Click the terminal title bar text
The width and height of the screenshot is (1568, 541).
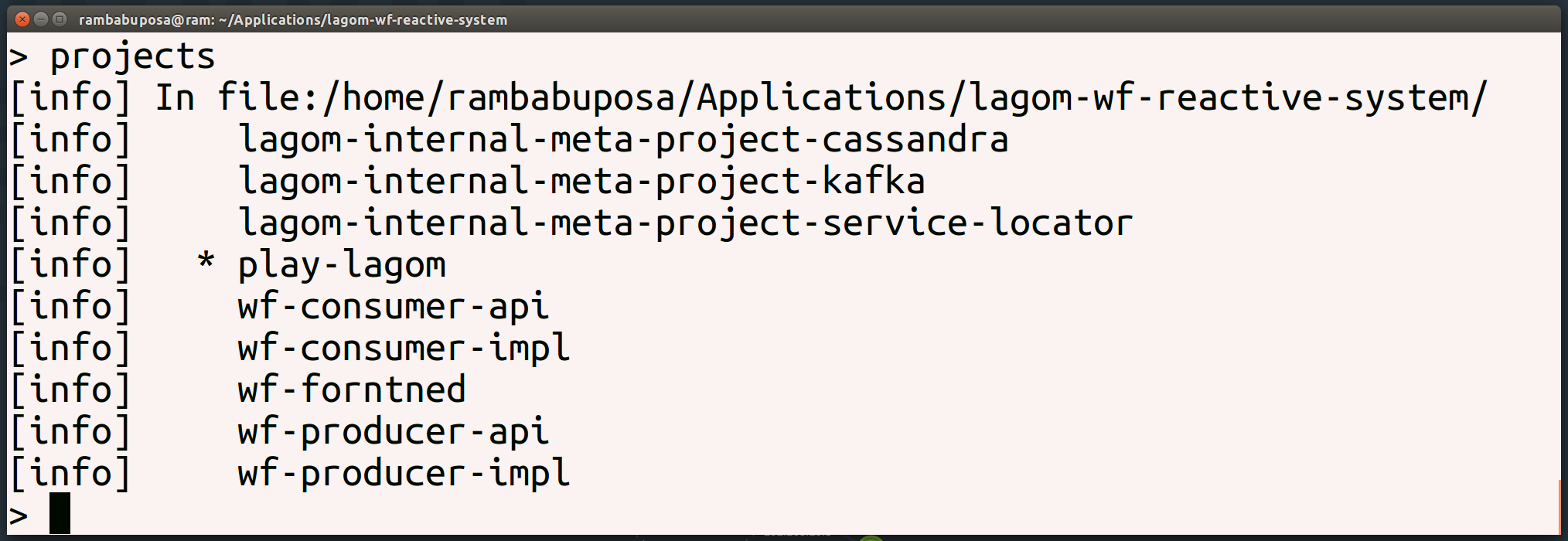tap(293, 20)
